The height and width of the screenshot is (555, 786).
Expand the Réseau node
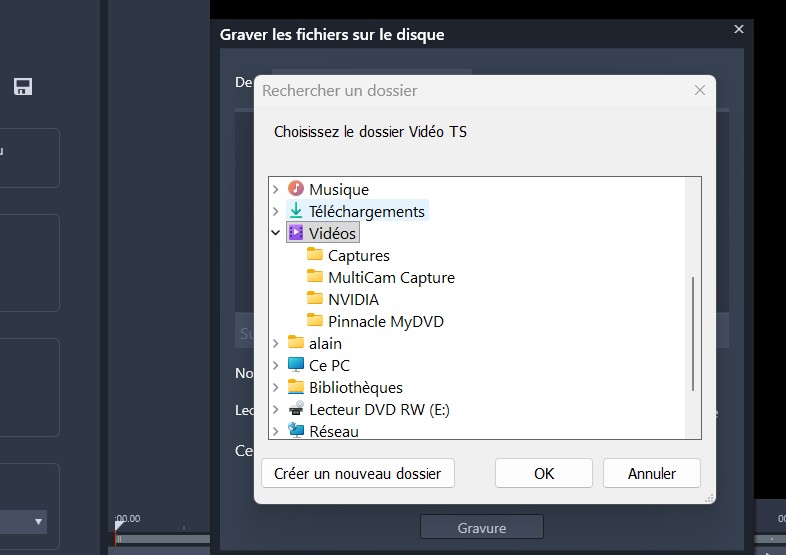tap(276, 431)
